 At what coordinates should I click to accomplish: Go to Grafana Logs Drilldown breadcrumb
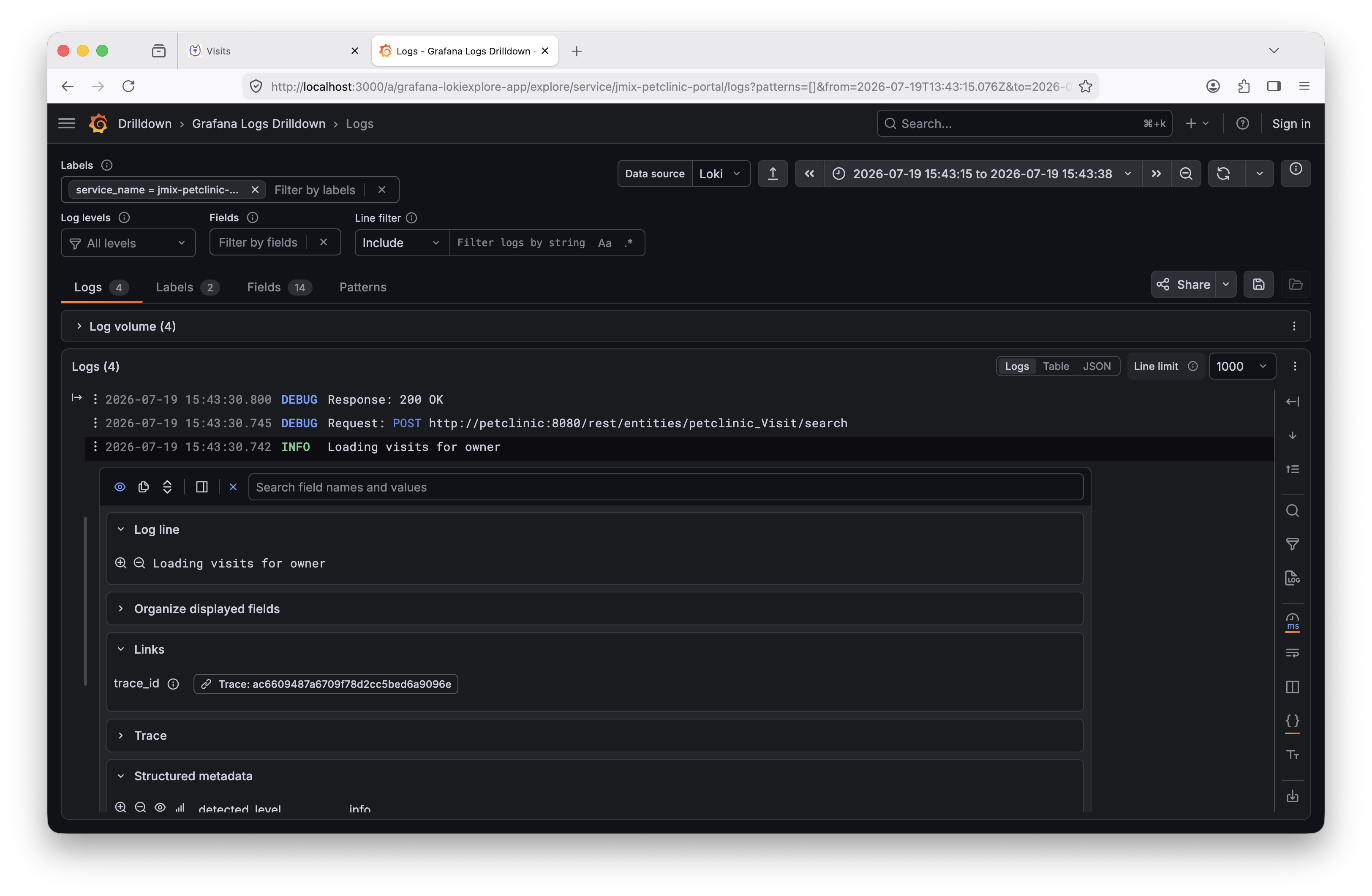(x=258, y=123)
